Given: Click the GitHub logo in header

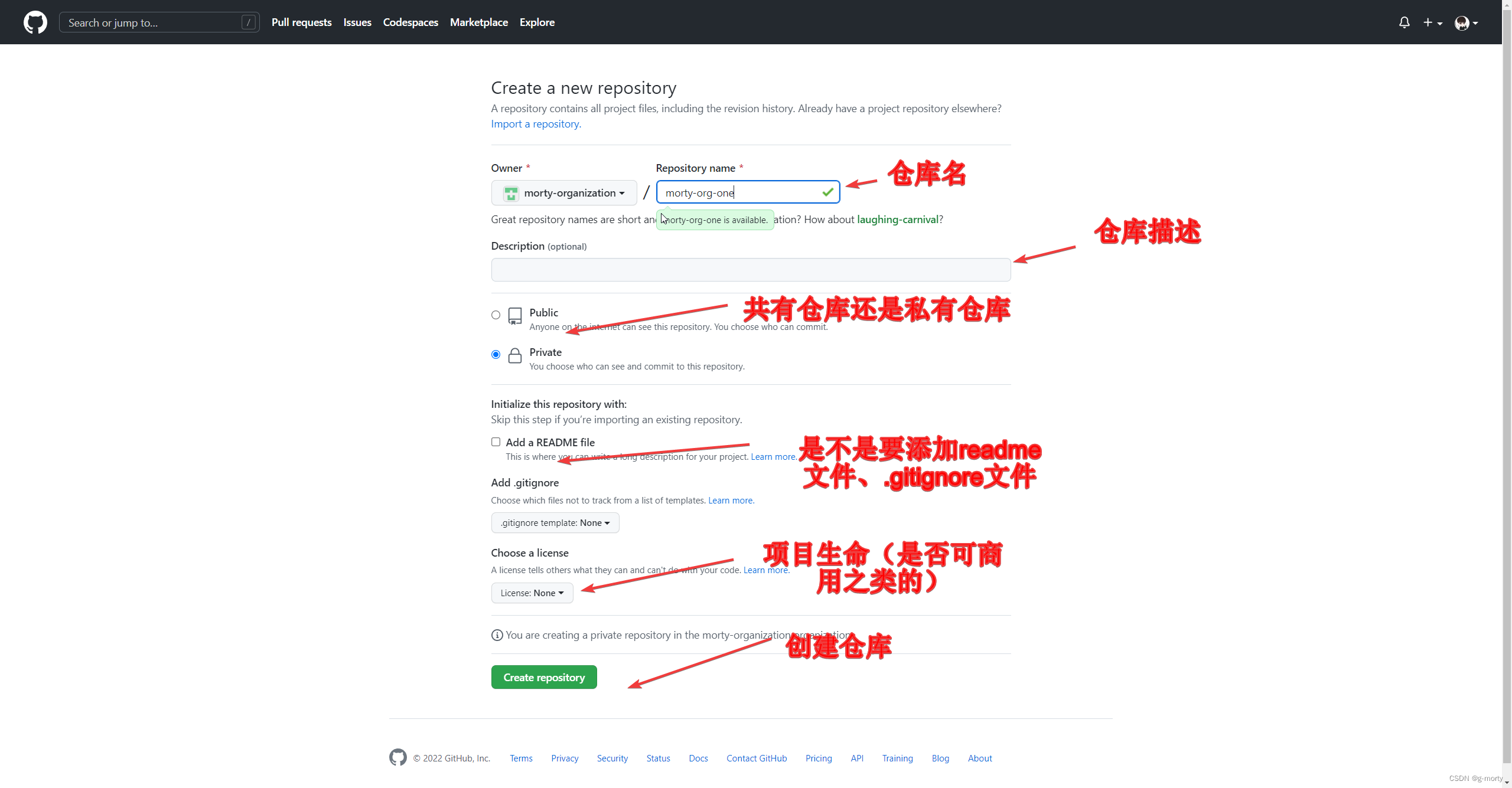Looking at the screenshot, I should click(35, 22).
